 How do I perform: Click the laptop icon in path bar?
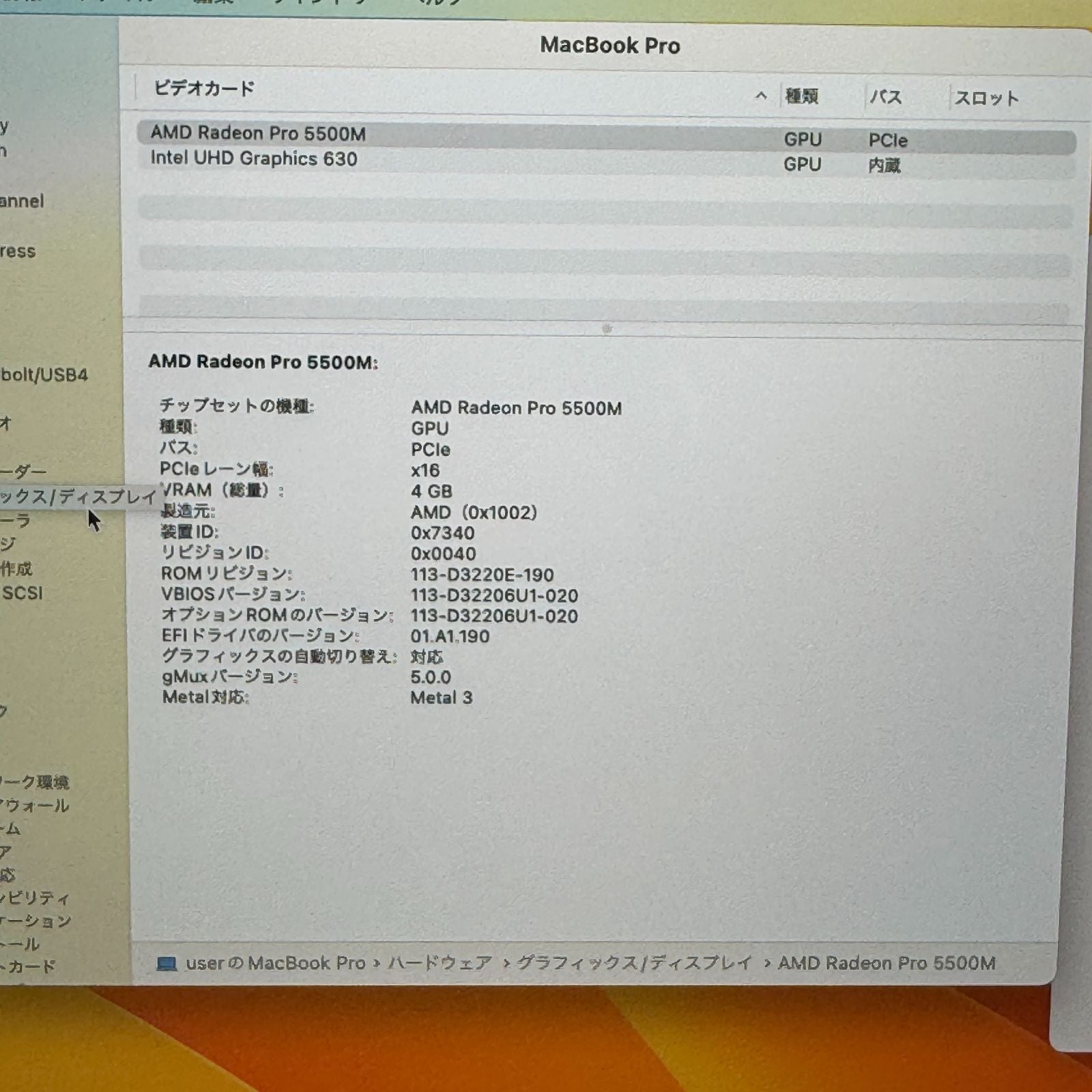[167, 963]
